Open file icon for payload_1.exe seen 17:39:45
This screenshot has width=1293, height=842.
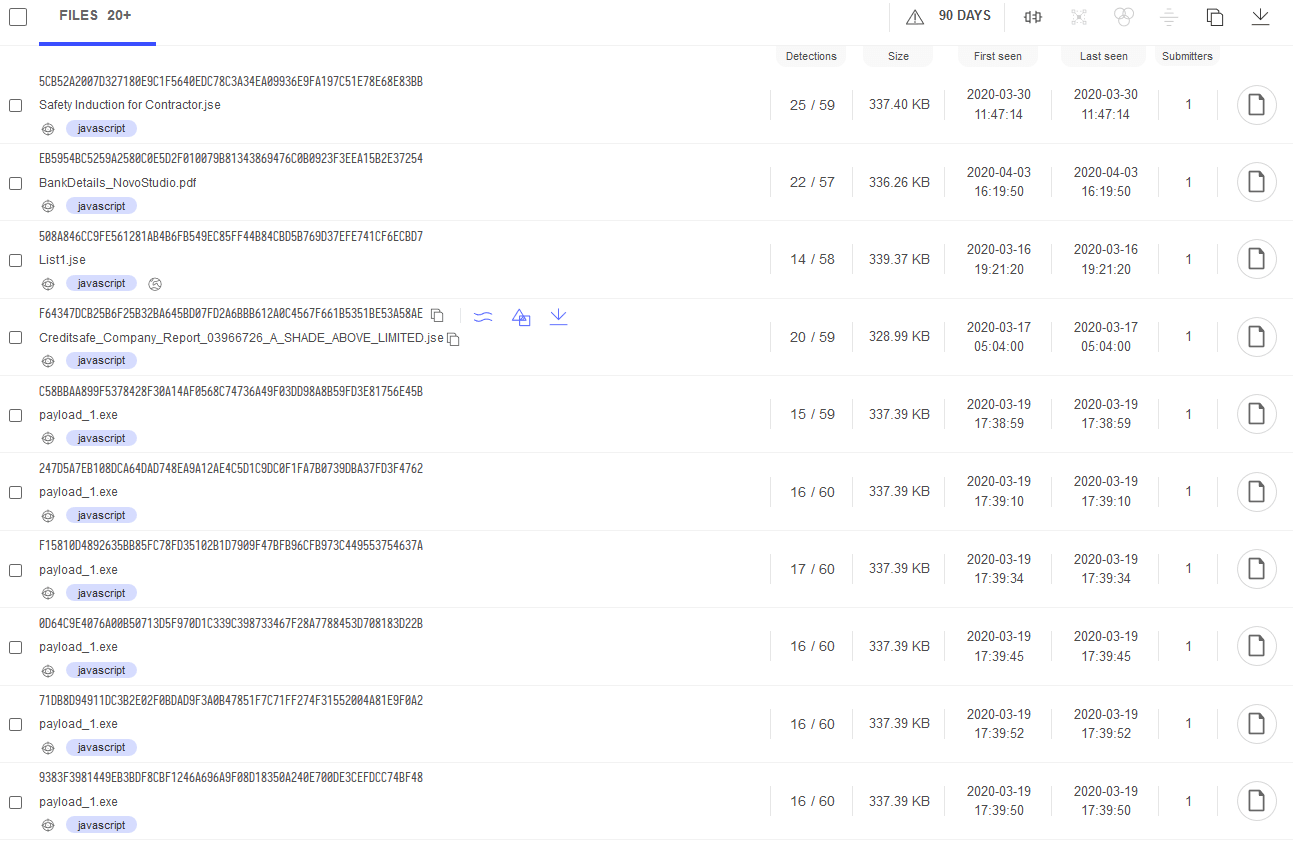click(x=1257, y=646)
